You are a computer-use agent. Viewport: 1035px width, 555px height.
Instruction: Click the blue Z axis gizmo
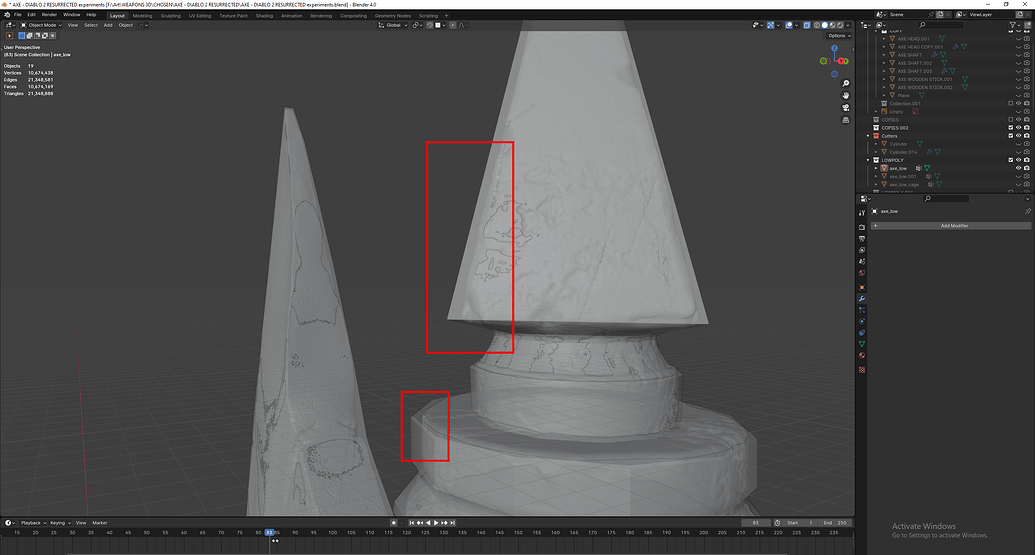tap(834, 48)
